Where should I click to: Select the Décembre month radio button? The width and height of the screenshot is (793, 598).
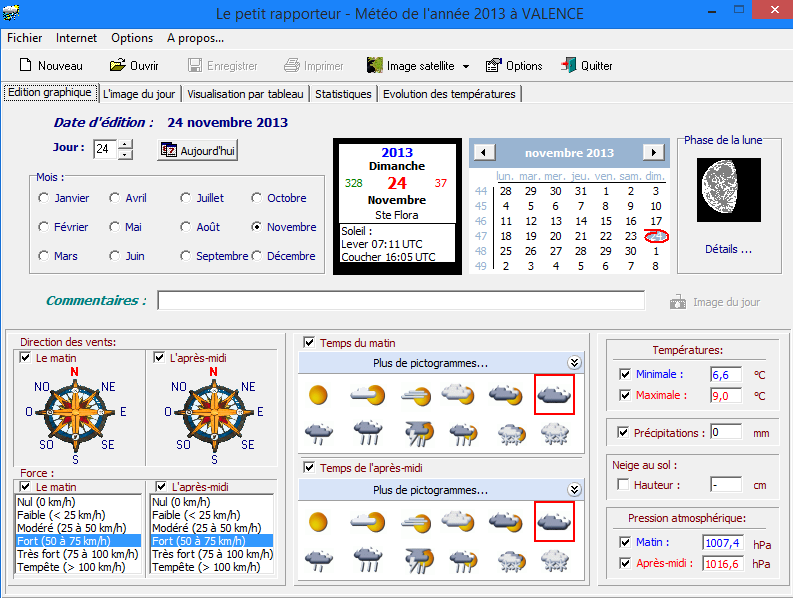click(257, 256)
